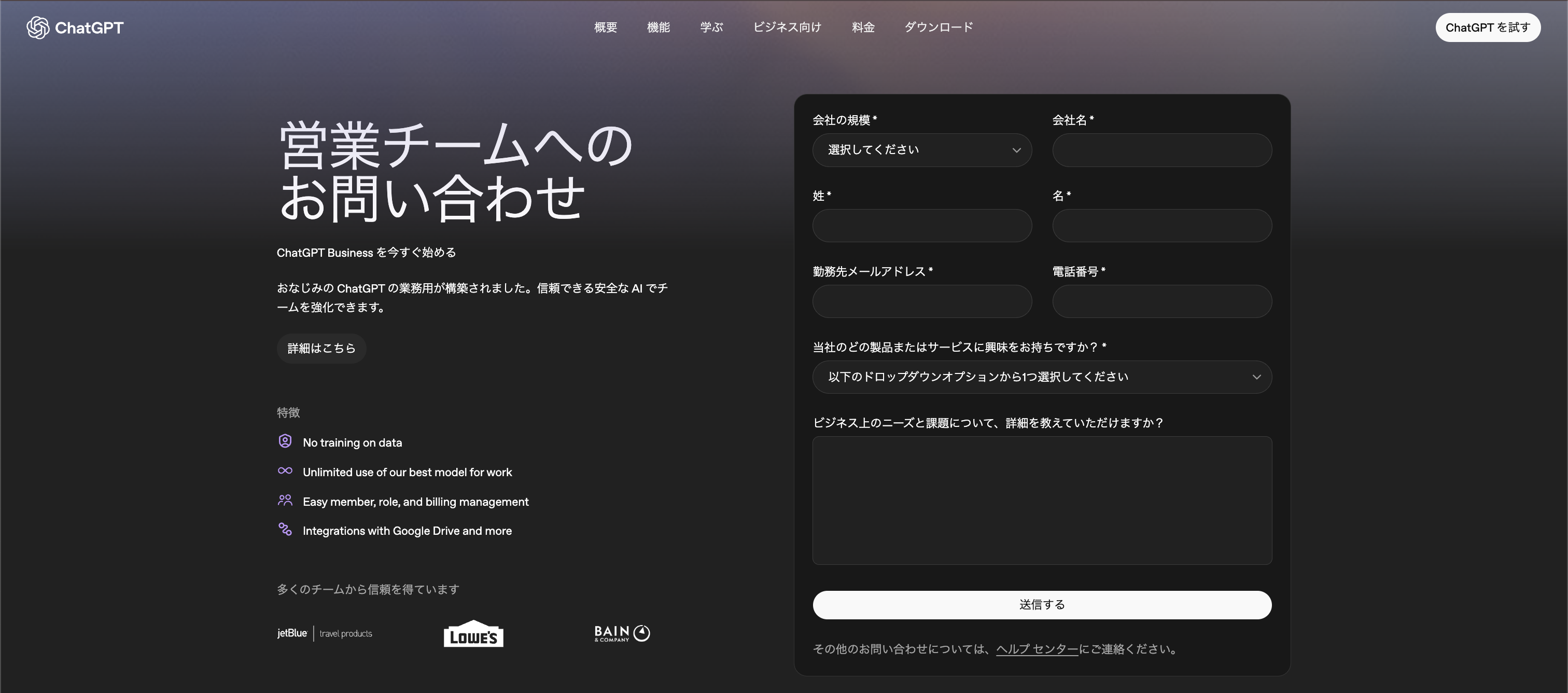The image size is (1568, 693).
Task: Click the shield icon beside No training on data
Action: coord(285,441)
